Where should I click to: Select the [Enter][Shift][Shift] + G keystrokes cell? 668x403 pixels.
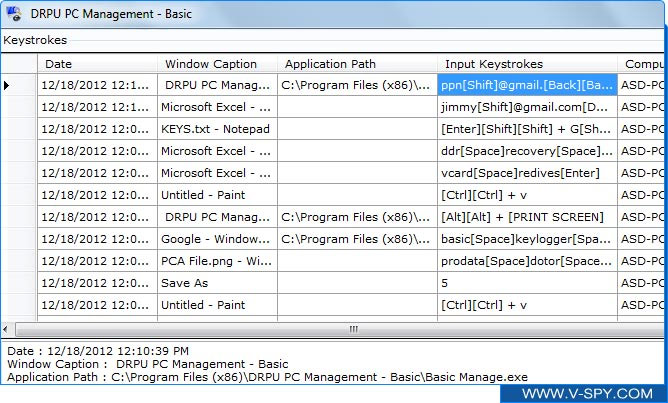click(527, 129)
